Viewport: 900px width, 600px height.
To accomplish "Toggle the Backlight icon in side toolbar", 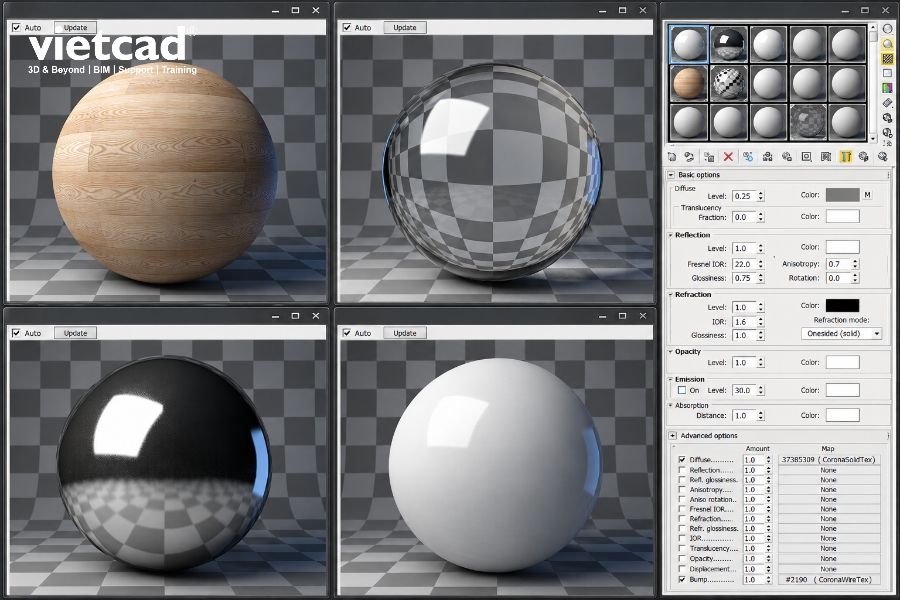I will coord(887,44).
